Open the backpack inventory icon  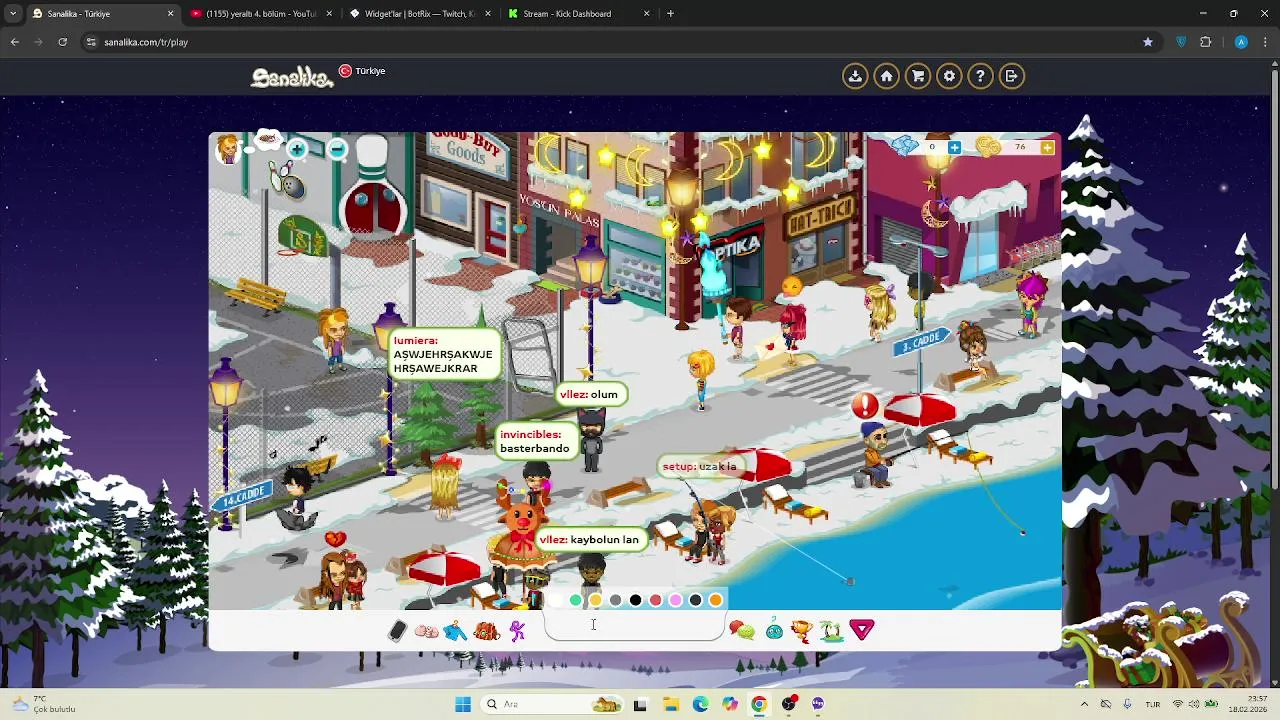[486, 630]
